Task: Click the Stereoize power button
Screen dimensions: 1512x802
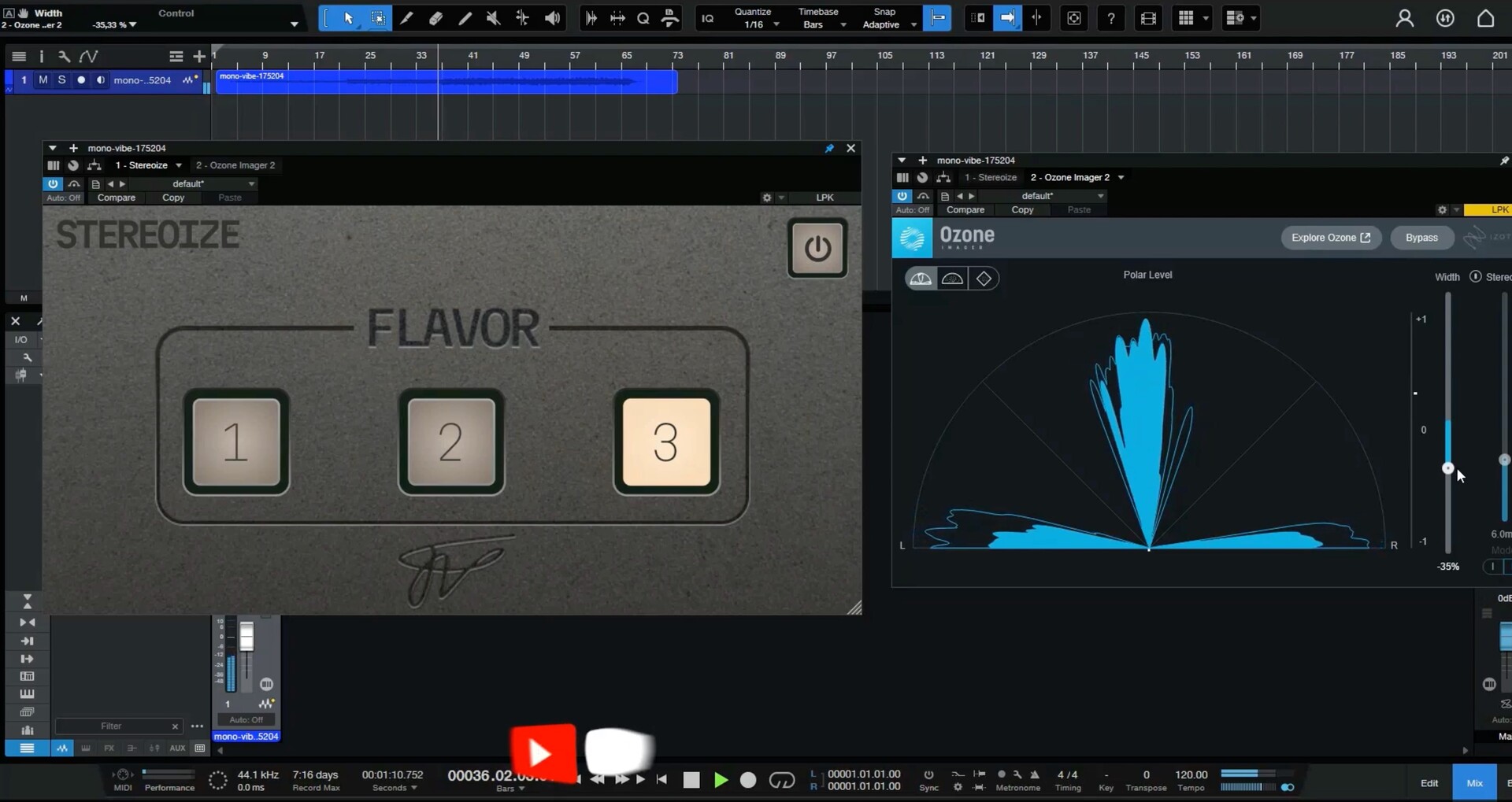Action: tap(817, 249)
